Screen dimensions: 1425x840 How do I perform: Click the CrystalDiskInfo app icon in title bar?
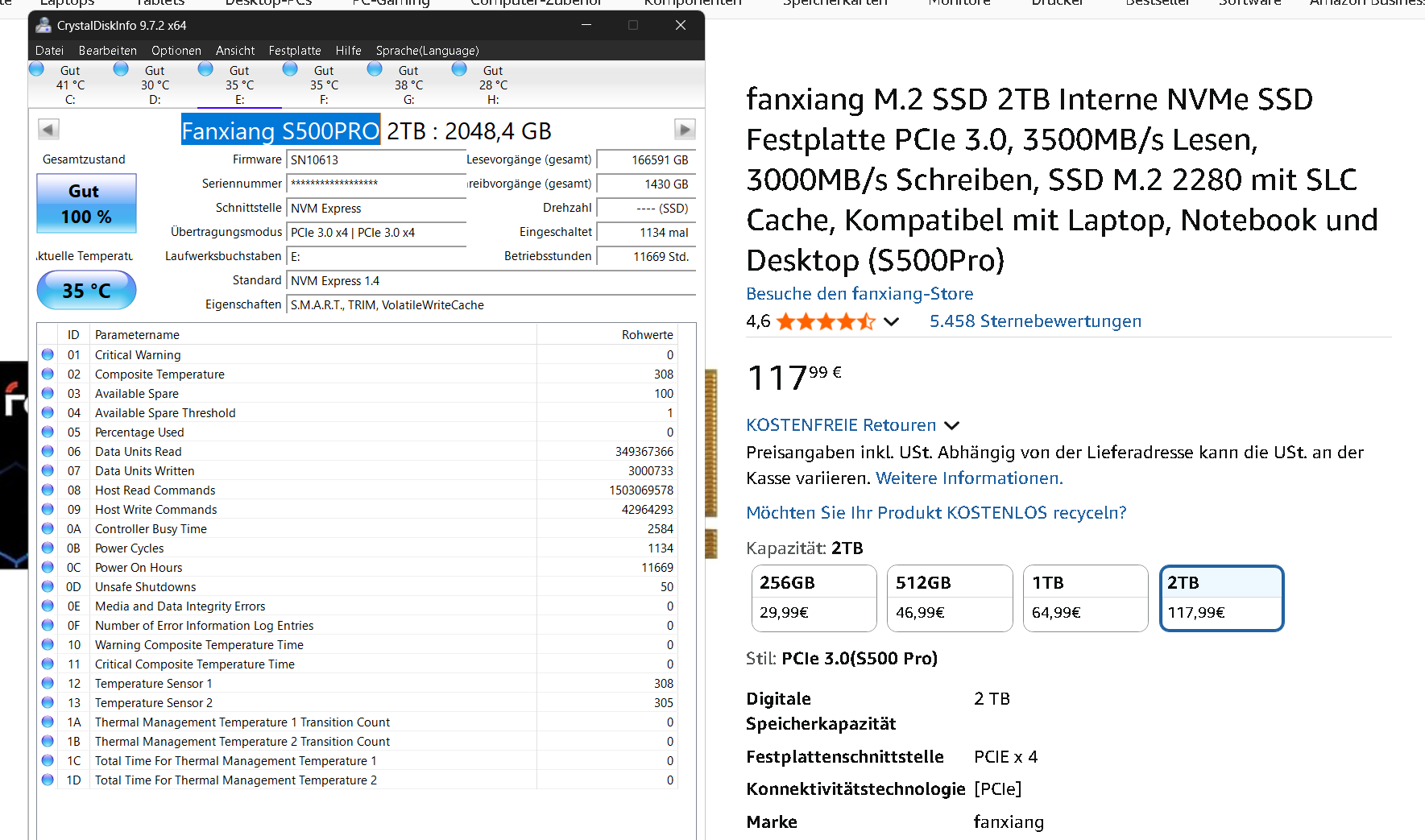[43, 25]
